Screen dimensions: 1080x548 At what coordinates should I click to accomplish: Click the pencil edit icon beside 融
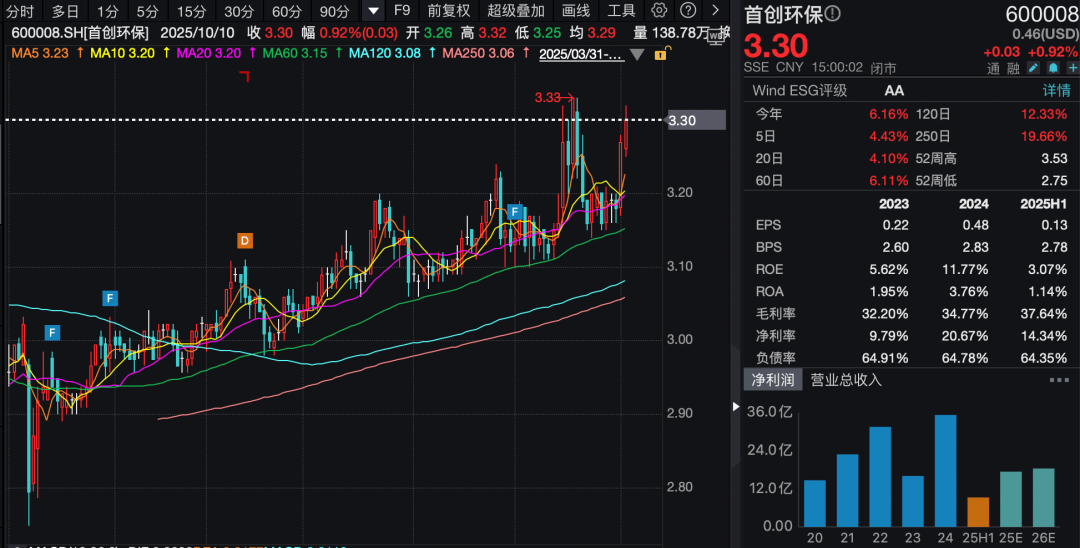[x=1033, y=68]
